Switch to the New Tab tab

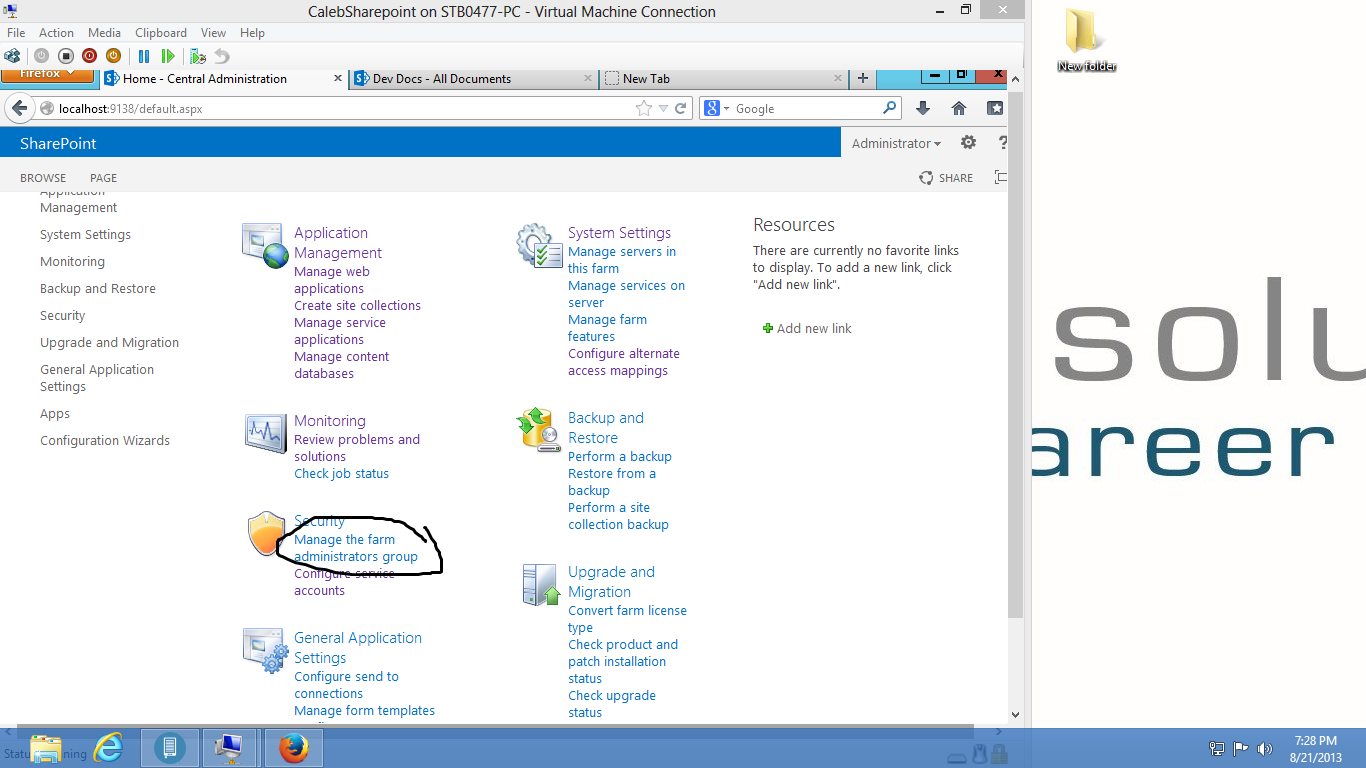[x=725, y=78]
